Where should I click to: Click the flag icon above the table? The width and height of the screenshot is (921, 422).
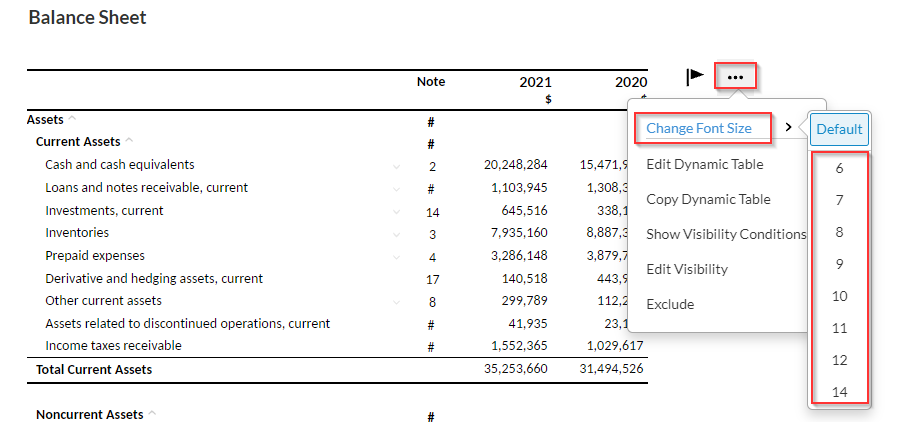coord(695,77)
